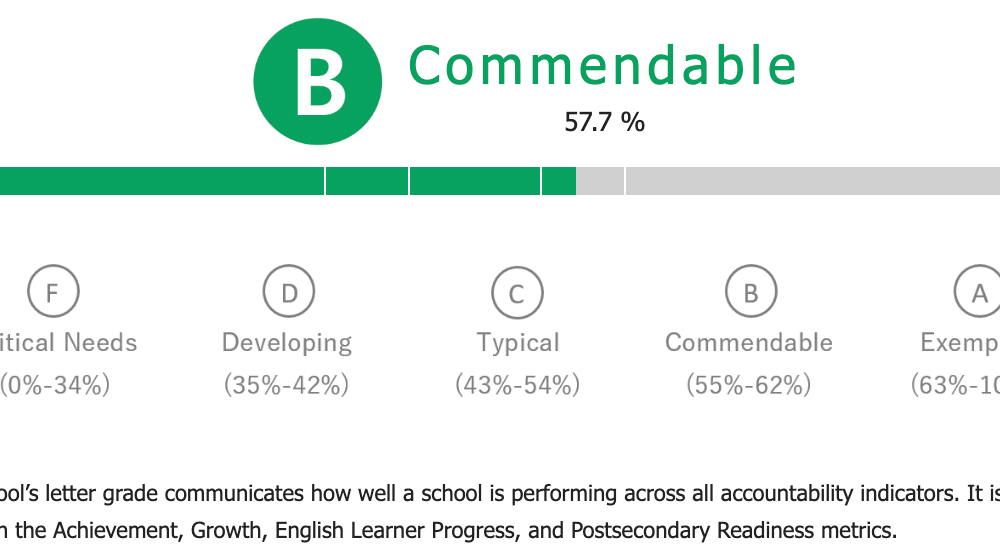Screen dimensions: 1000x560
Task: Click the letter grade description paragraph
Action: pos(500,512)
